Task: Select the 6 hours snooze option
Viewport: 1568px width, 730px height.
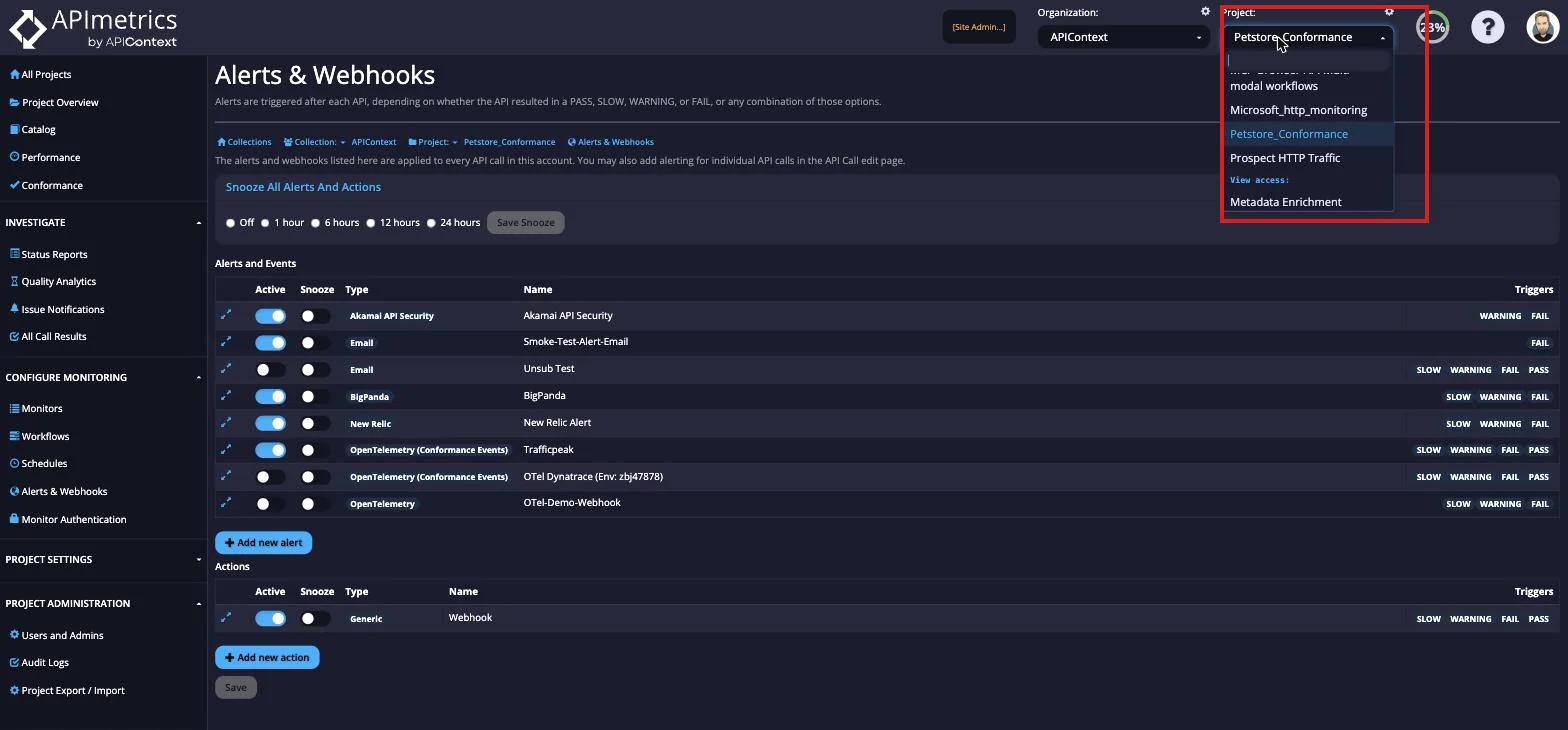Action: [x=315, y=223]
